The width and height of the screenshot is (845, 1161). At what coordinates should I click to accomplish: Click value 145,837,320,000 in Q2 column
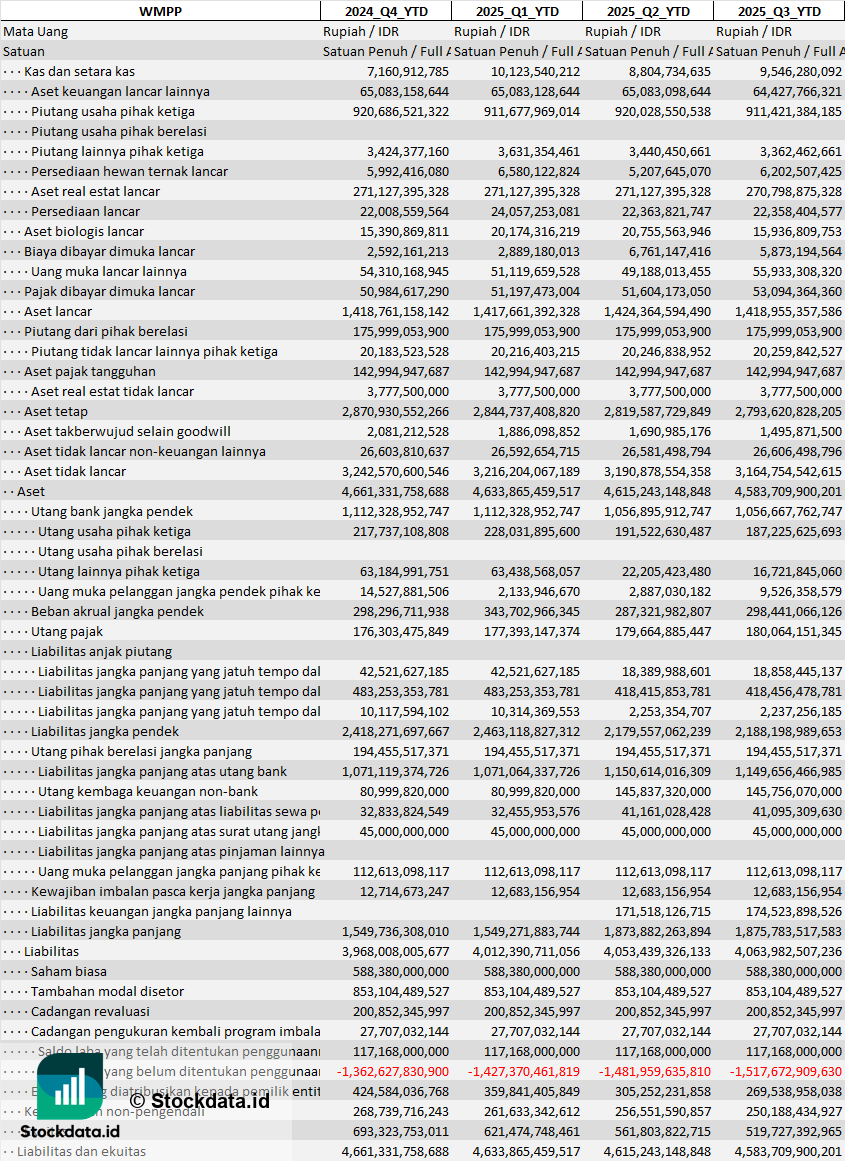(x=662, y=792)
